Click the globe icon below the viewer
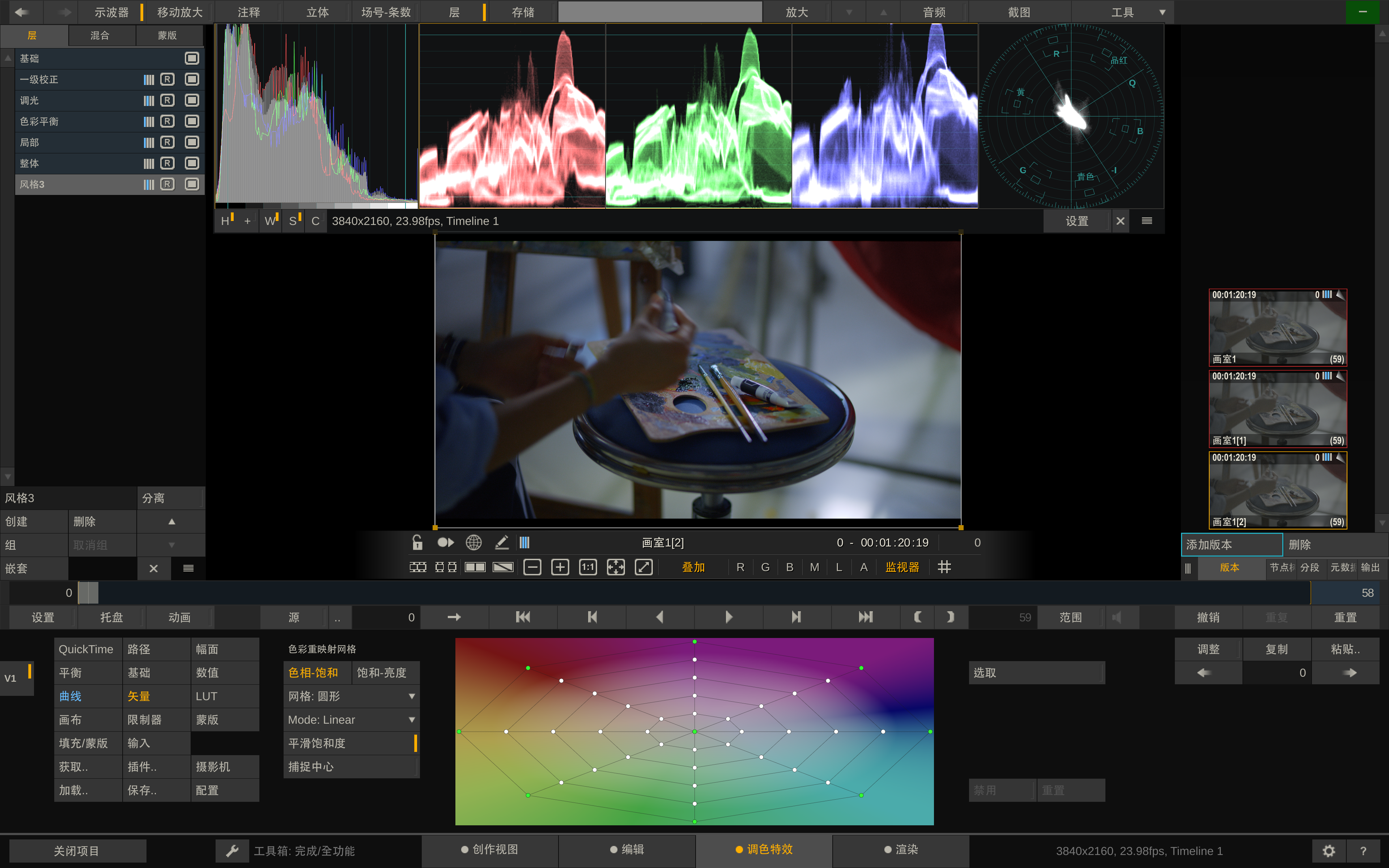Viewport: 1389px width, 868px height. [x=473, y=542]
